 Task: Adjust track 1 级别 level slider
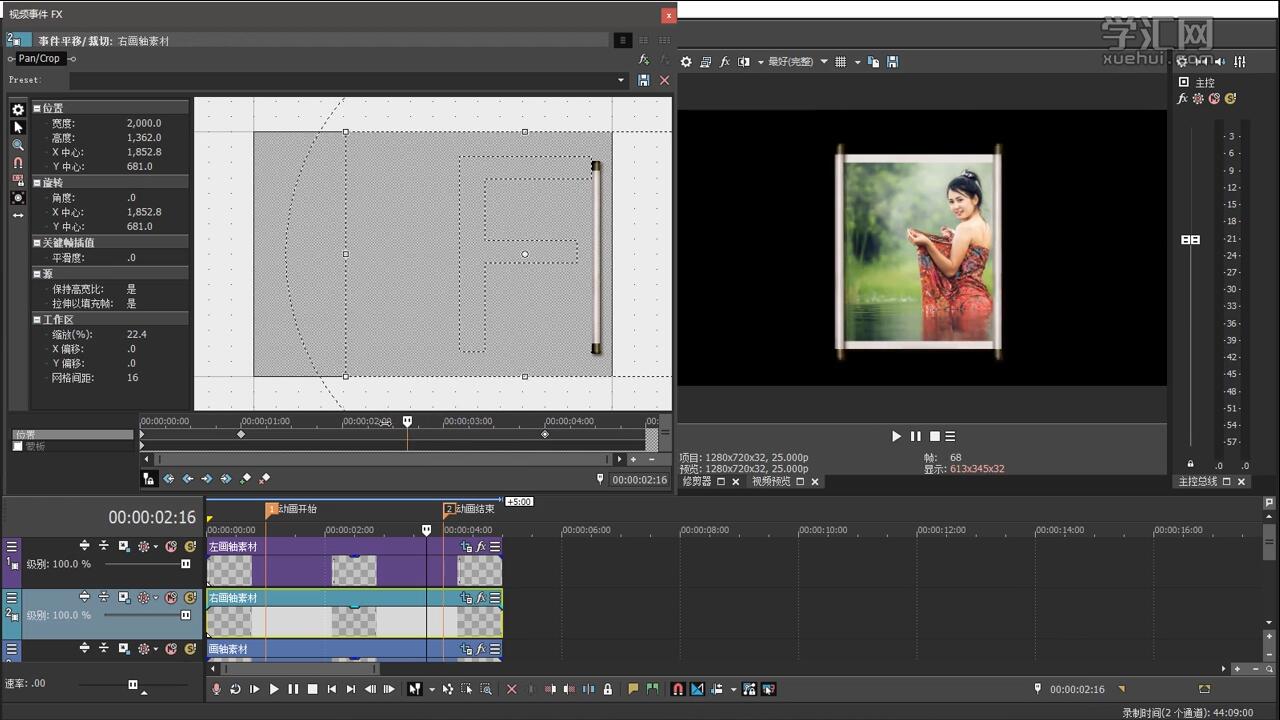click(185, 564)
